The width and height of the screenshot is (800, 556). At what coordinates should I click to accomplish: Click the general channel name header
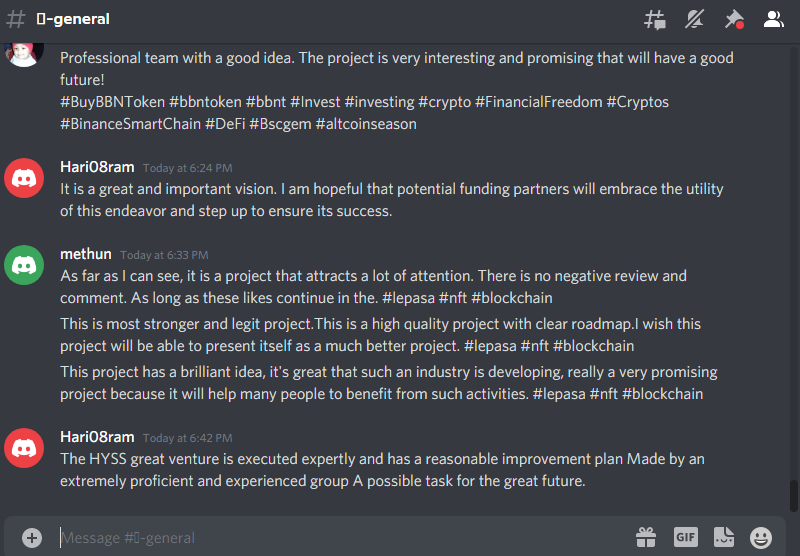point(73,19)
